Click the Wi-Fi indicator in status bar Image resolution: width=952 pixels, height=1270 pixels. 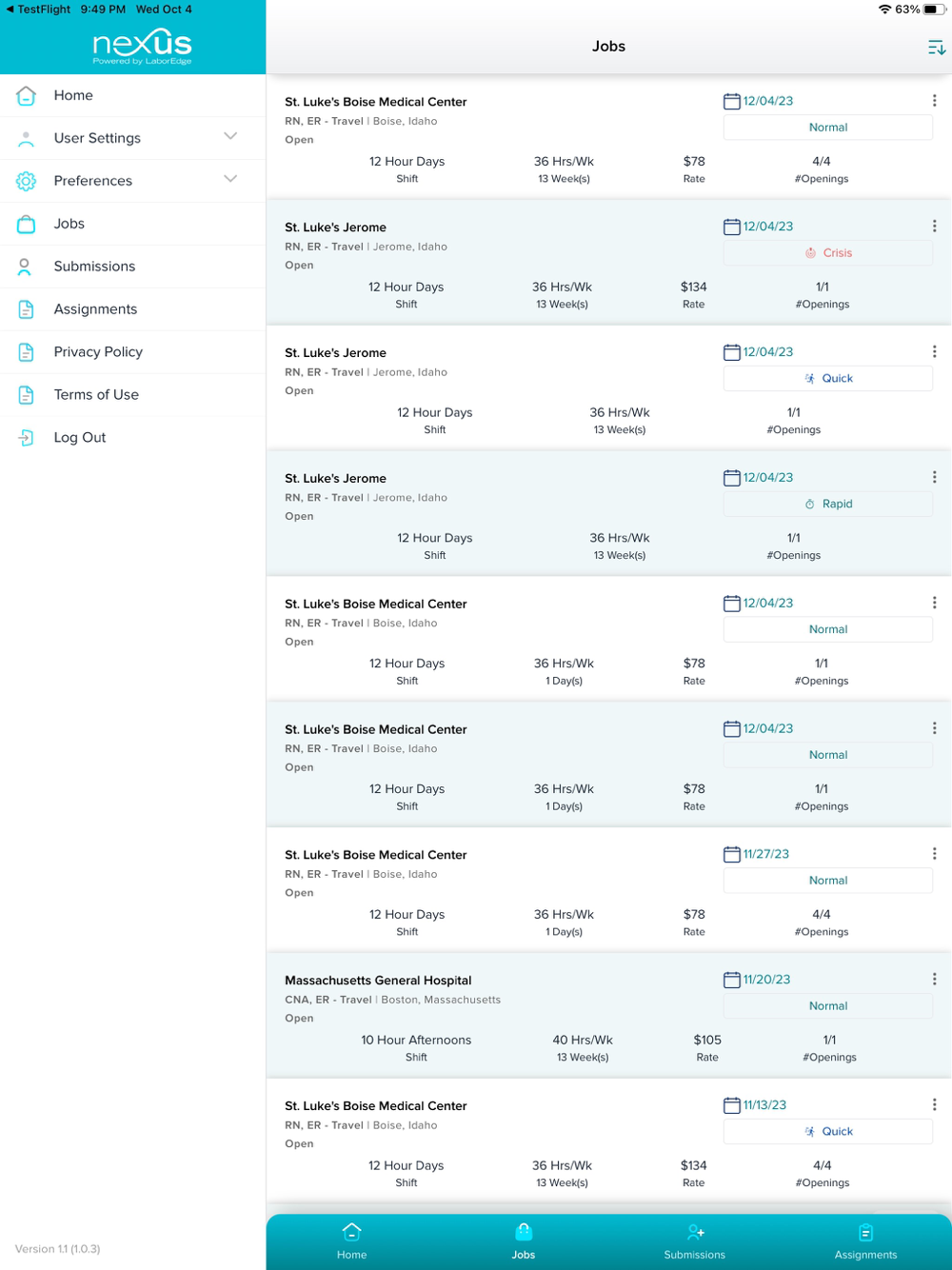click(884, 10)
